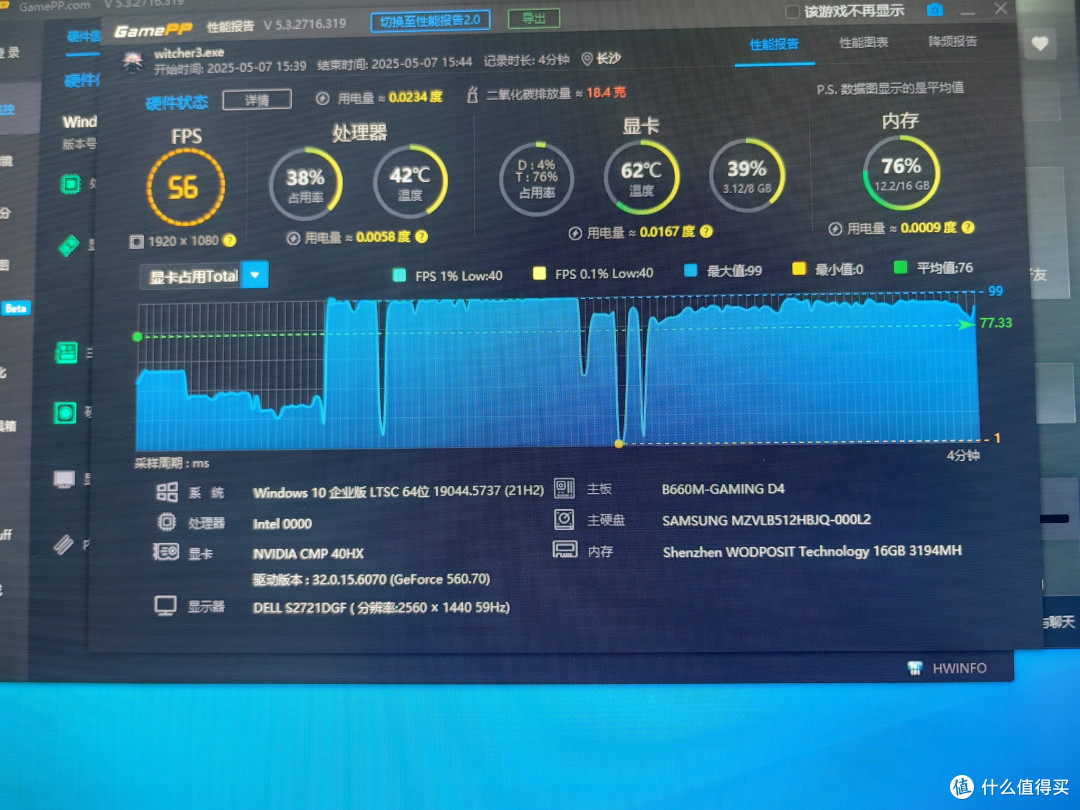This screenshot has width=1080, height=810.
Task: Expand the 显卡占用Total dropdown arrow
Action: point(255,275)
